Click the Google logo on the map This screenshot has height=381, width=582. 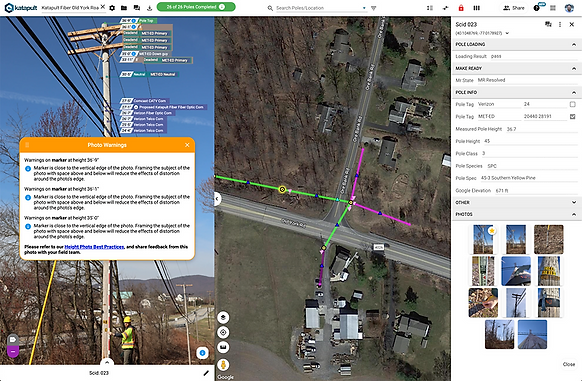tap(226, 377)
